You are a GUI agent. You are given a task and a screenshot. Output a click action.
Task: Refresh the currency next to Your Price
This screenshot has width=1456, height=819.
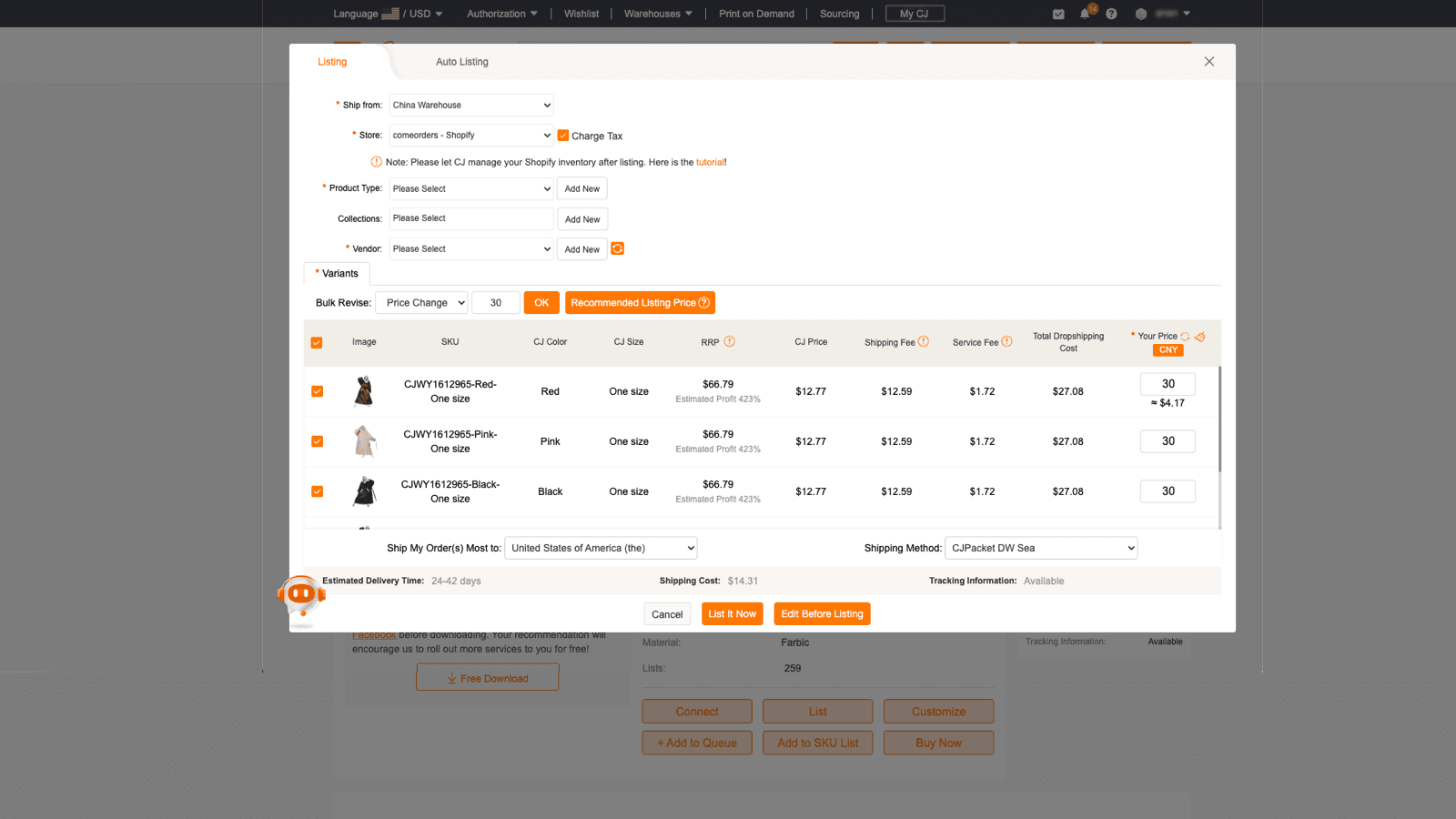[x=1184, y=336]
